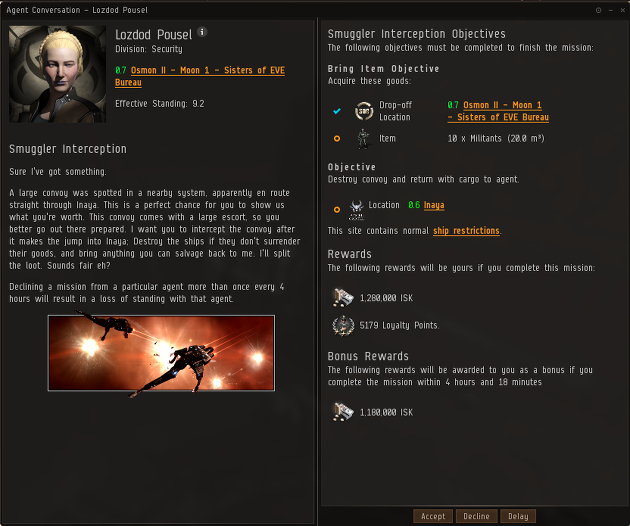The width and height of the screenshot is (630, 526).
Task: Click the Drop-off Location station icon
Action: [364, 111]
